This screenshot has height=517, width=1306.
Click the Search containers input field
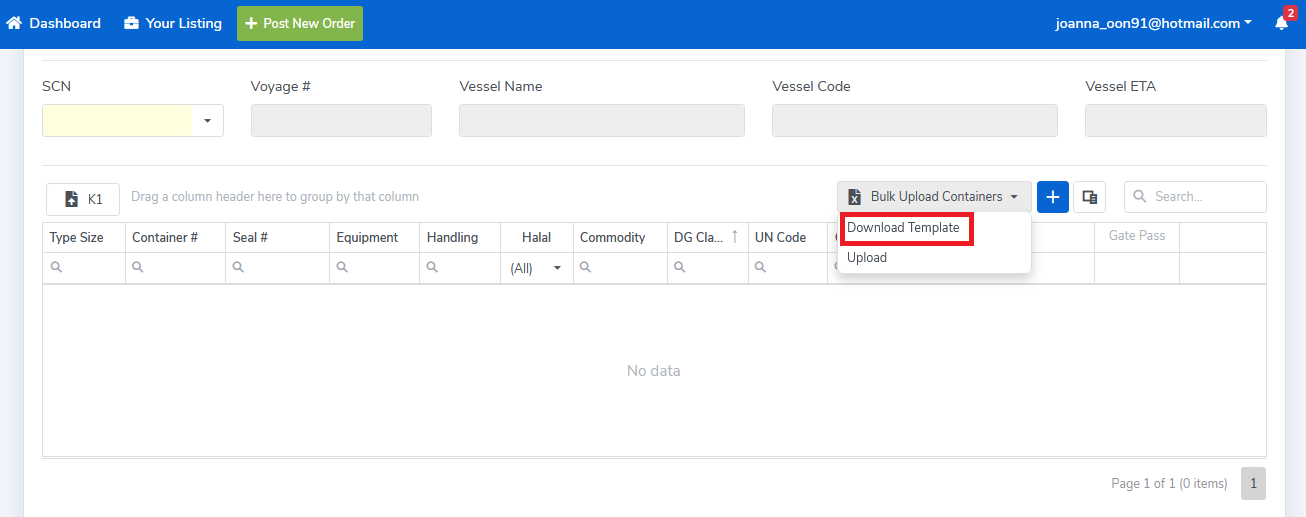[1205, 197]
